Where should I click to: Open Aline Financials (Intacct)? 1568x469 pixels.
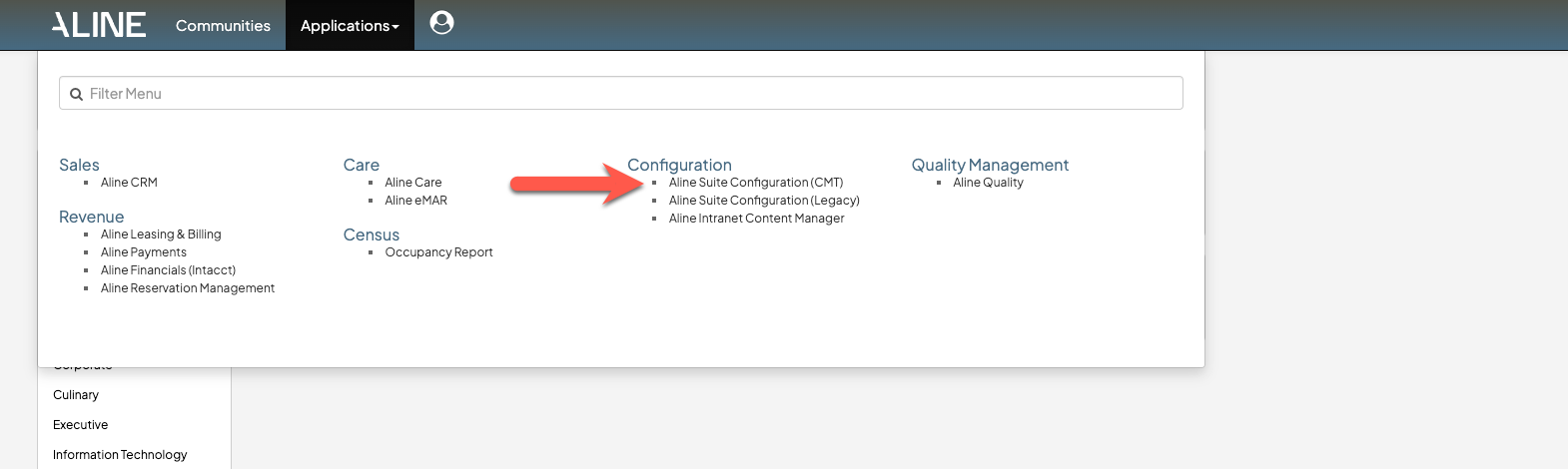tap(168, 270)
